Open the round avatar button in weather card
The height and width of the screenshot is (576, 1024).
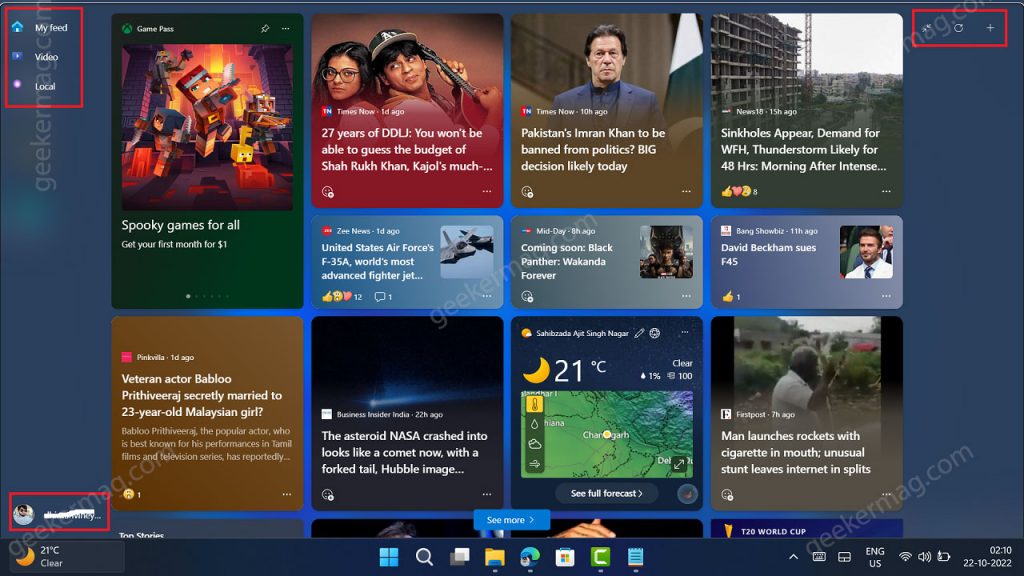687,494
